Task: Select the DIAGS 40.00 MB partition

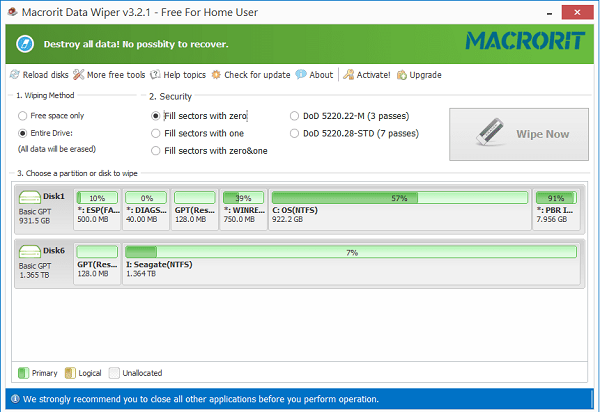Action: (x=146, y=210)
